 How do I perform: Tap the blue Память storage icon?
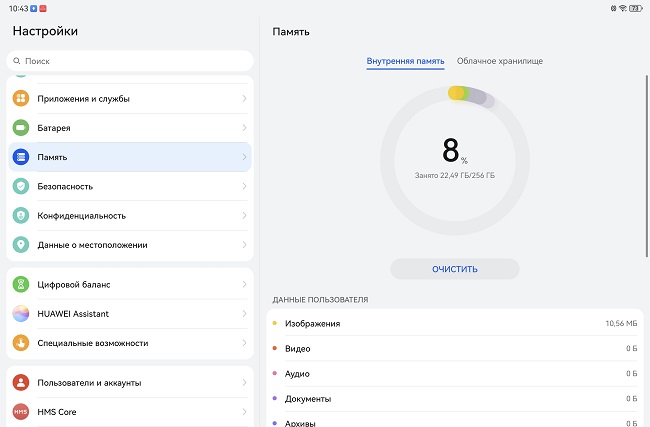click(21, 157)
